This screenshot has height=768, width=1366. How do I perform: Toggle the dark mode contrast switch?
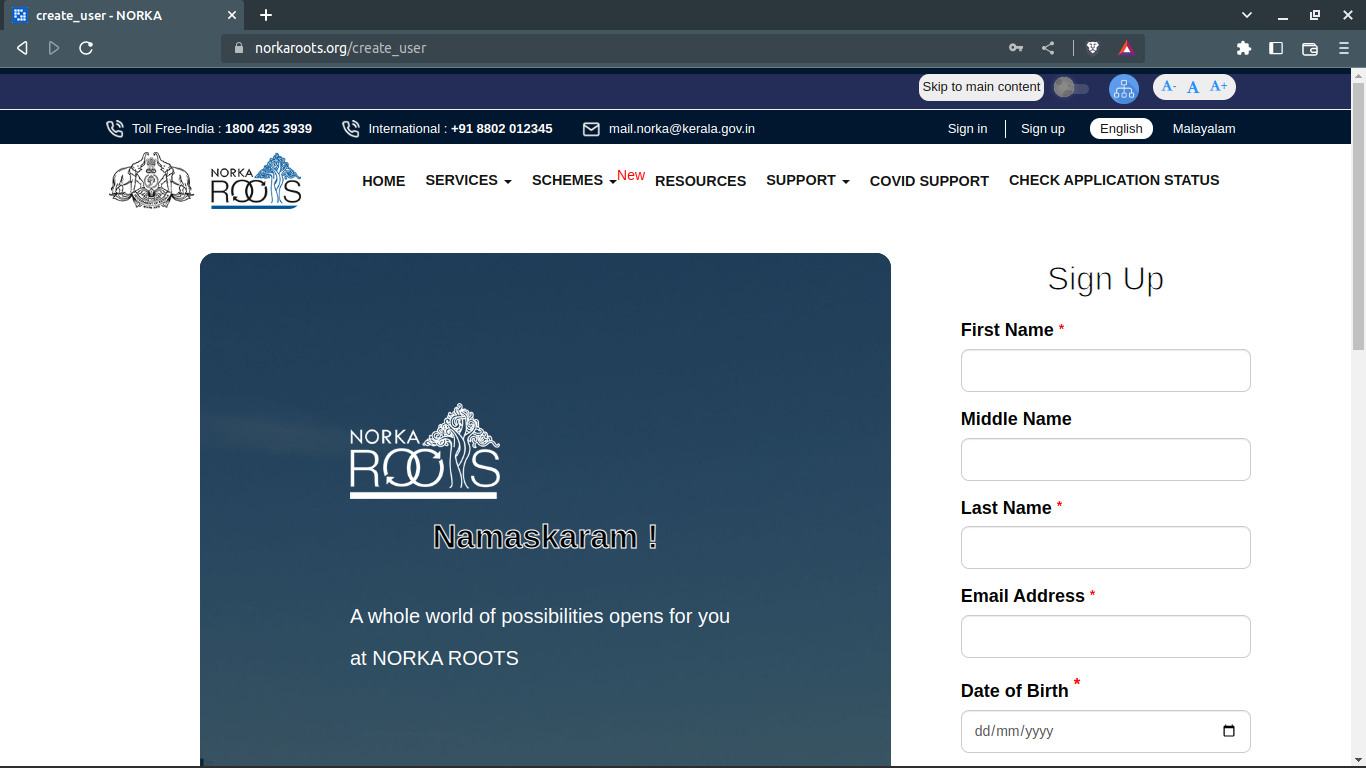point(1072,88)
